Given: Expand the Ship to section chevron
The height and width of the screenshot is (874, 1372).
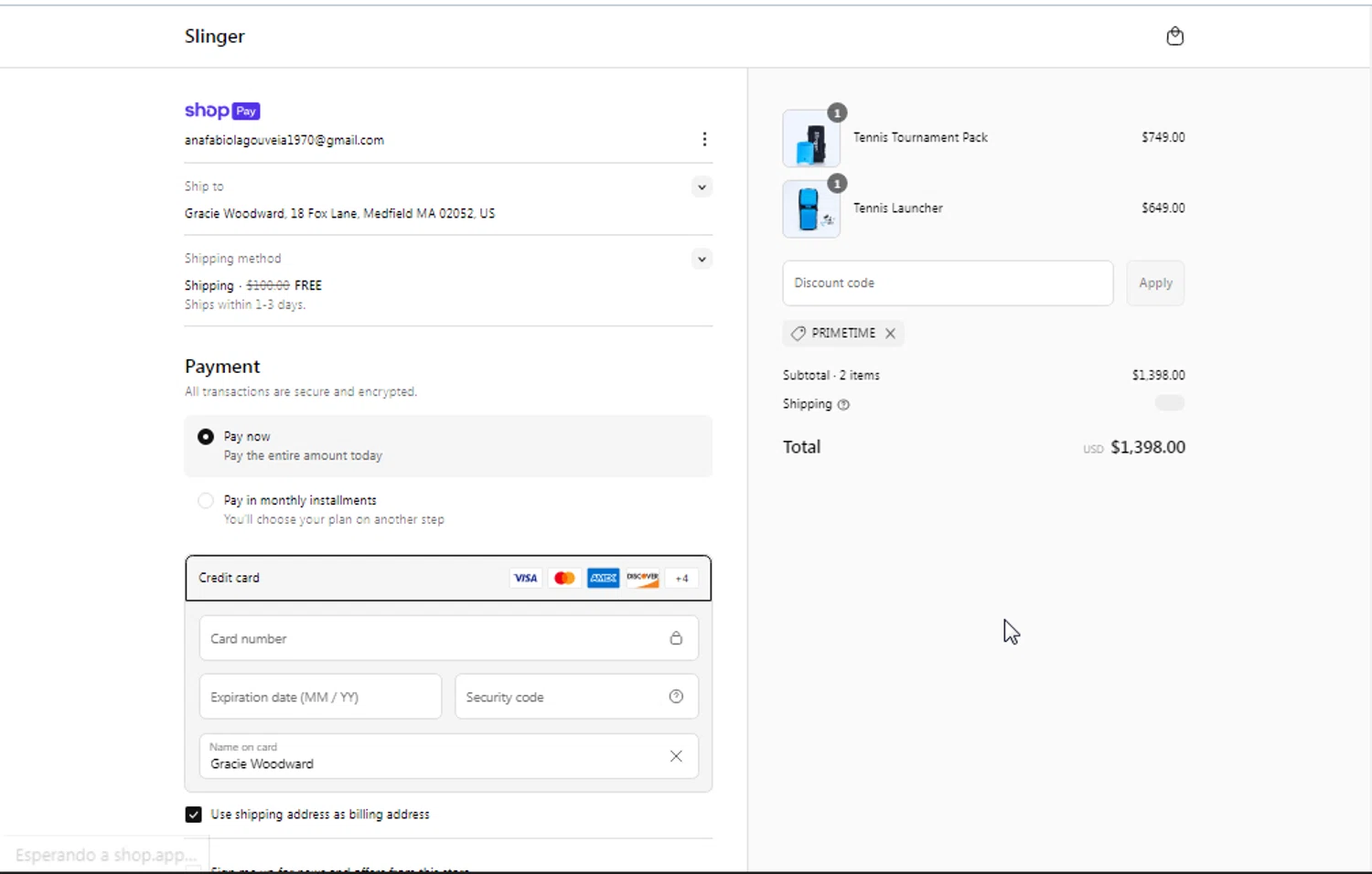Looking at the screenshot, I should click(x=702, y=187).
